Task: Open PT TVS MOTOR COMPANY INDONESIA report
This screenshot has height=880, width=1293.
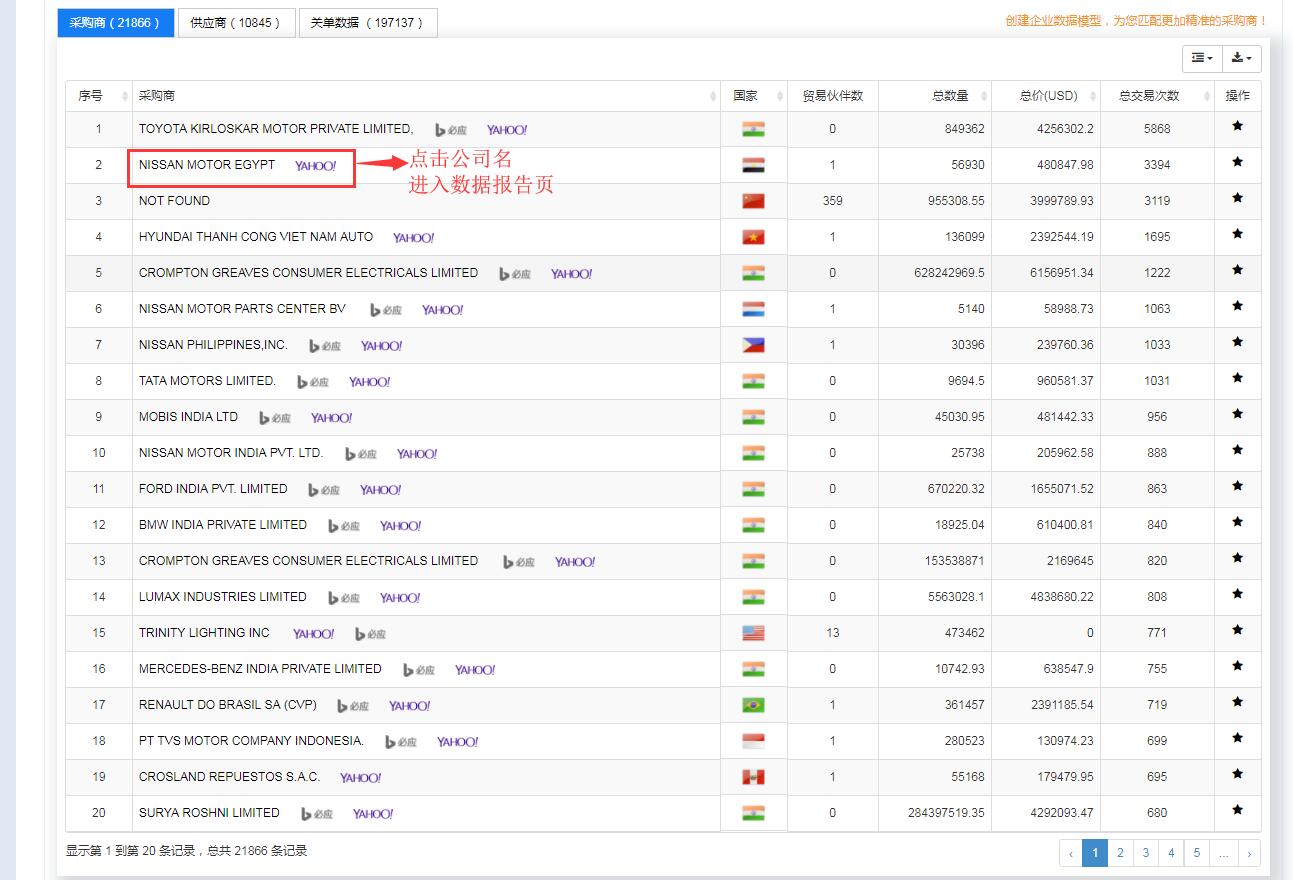Action: [251, 741]
